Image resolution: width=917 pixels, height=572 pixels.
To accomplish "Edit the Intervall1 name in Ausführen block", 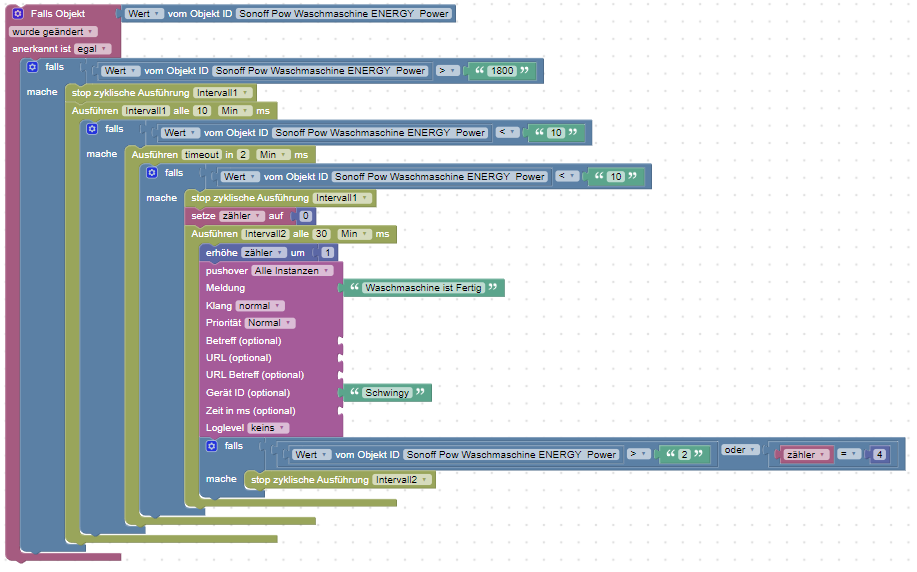I will (x=146, y=111).
